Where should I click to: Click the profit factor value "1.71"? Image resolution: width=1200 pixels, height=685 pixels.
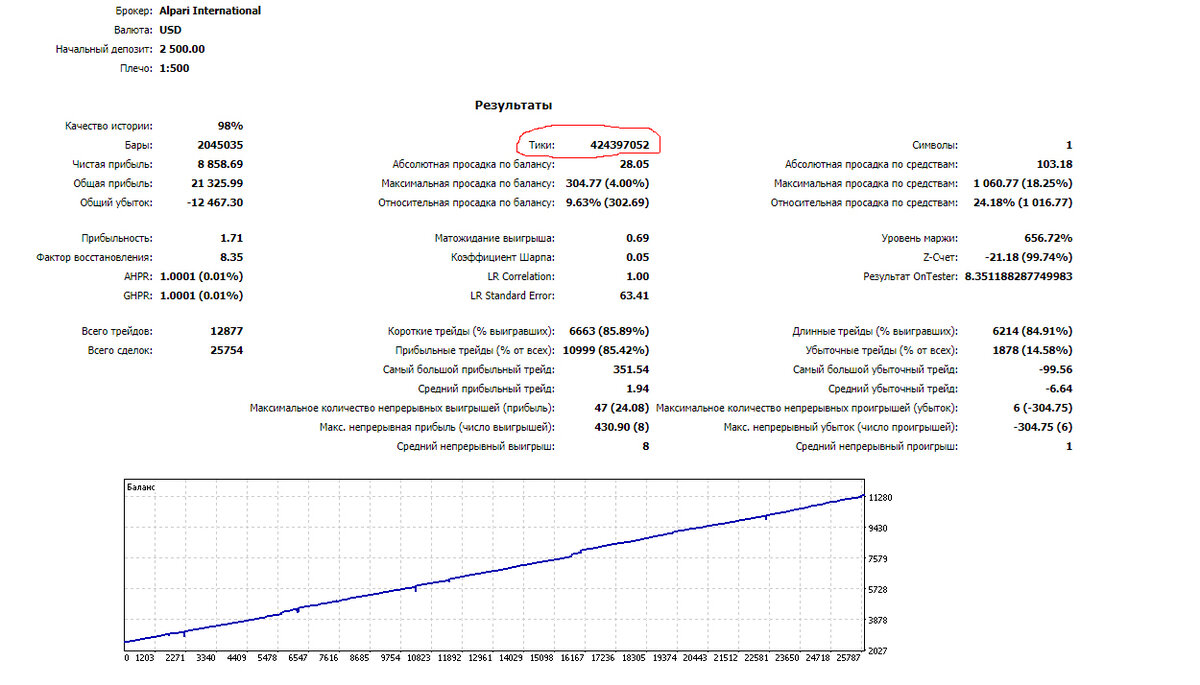pos(232,238)
